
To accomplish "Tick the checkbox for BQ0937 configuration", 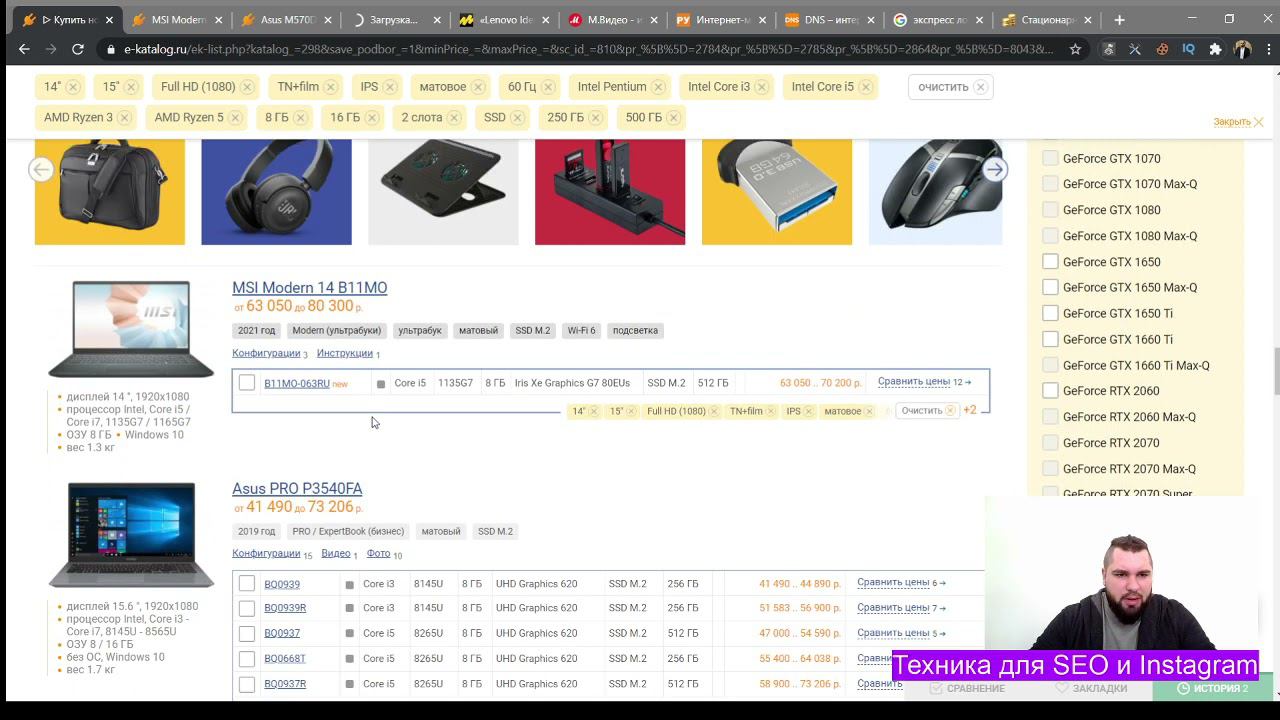I will (x=247, y=633).
